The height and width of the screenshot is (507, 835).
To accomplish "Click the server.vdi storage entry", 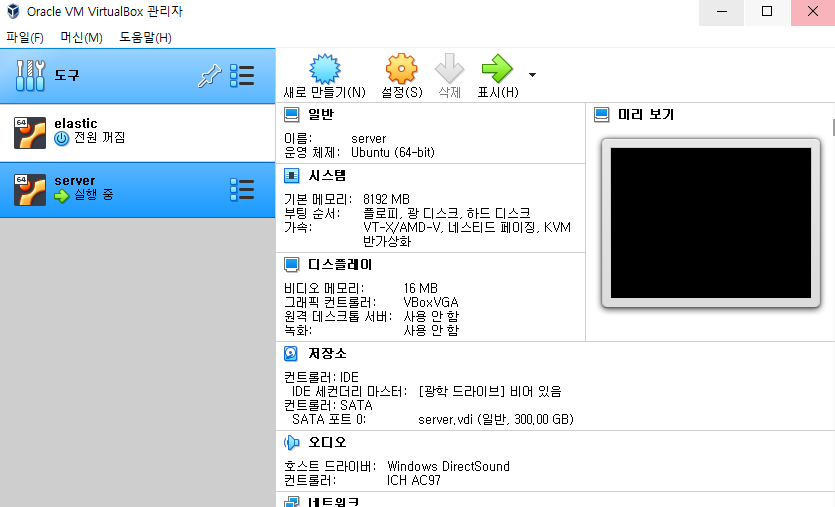I will [496, 420].
